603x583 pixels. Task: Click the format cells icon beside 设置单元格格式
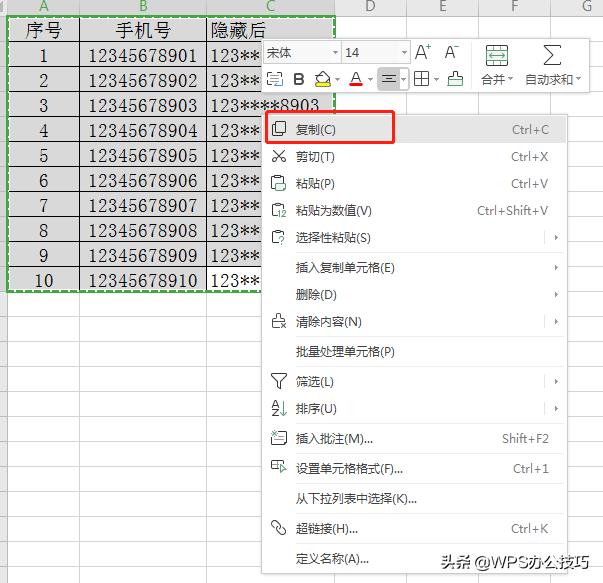pos(279,466)
